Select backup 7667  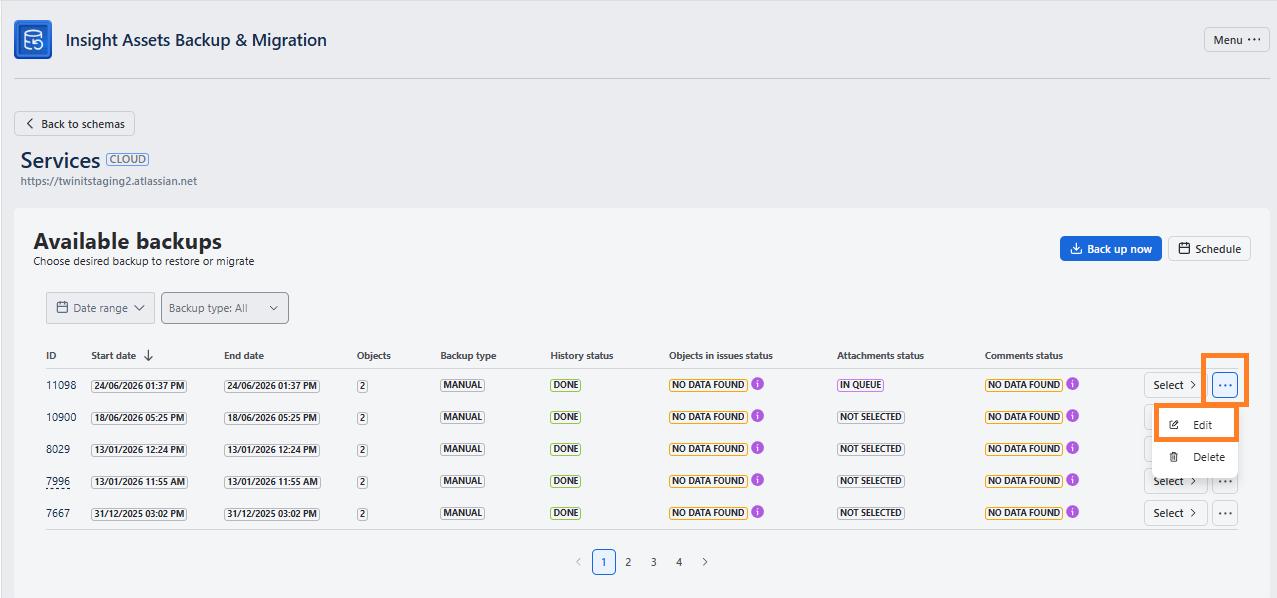pyautogui.click(x=1175, y=513)
